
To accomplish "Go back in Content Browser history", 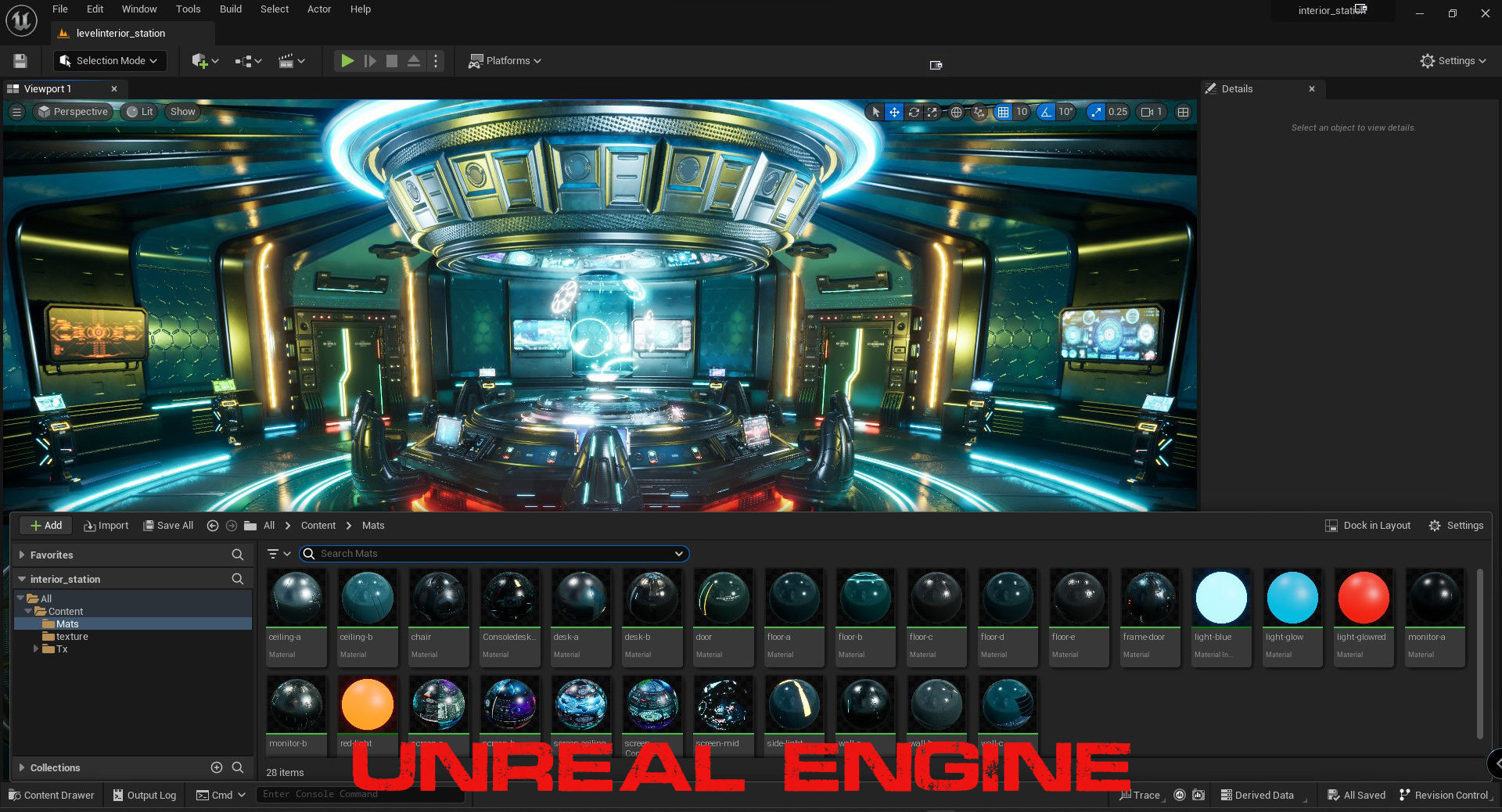I will (x=212, y=526).
